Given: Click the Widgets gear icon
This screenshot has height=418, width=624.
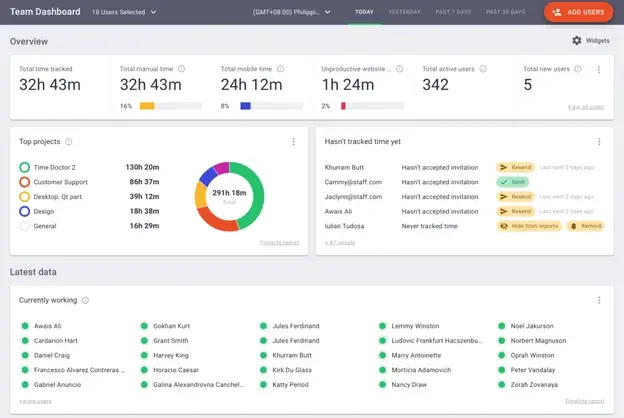Looking at the screenshot, I should pos(576,41).
